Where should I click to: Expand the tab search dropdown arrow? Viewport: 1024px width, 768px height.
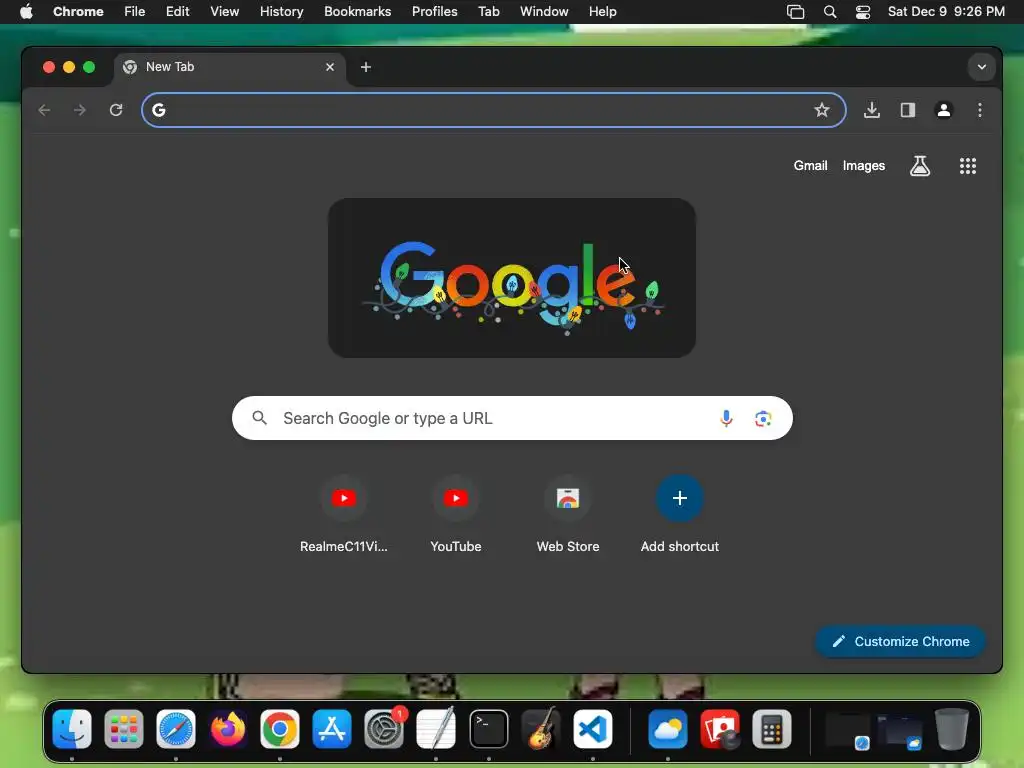[x=982, y=67]
